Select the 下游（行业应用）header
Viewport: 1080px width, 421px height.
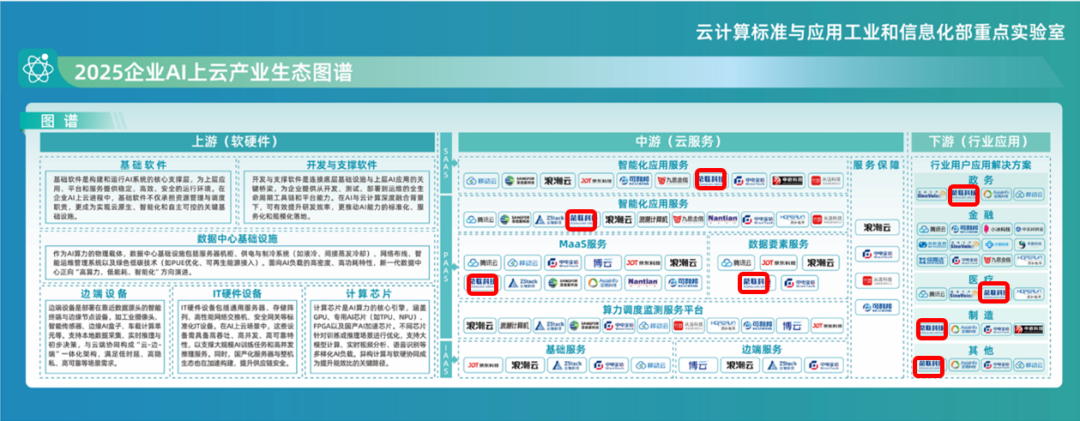(981, 142)
